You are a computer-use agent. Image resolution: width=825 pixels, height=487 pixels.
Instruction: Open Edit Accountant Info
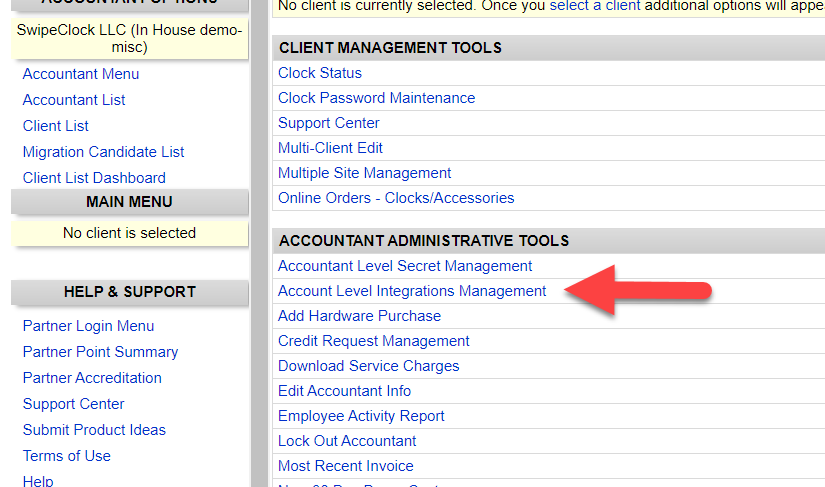[344, 391]
